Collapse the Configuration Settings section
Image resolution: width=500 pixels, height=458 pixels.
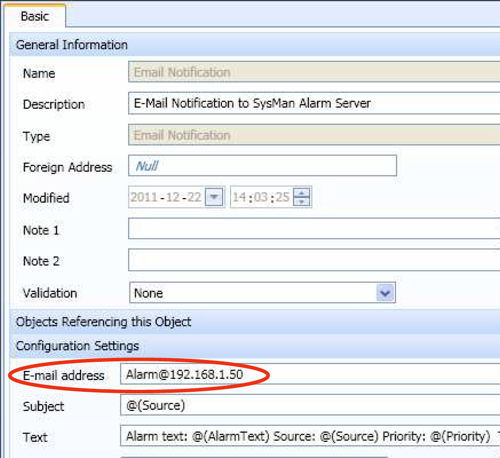point(255,346)
